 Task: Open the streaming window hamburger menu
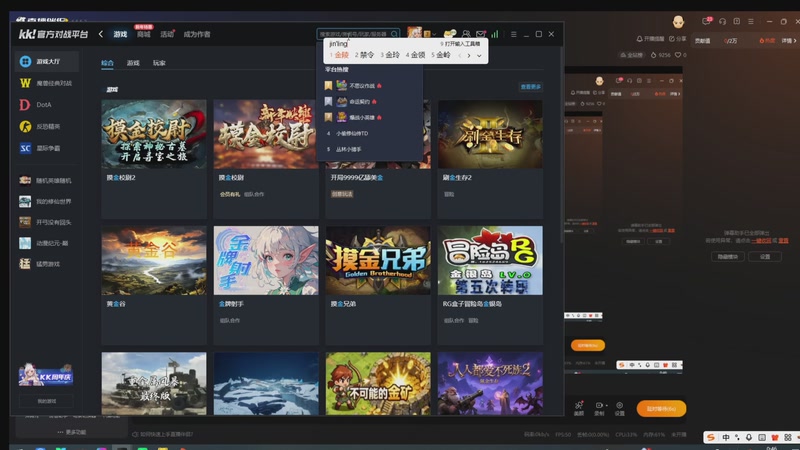pyautogui.click(x=751, y=21)
